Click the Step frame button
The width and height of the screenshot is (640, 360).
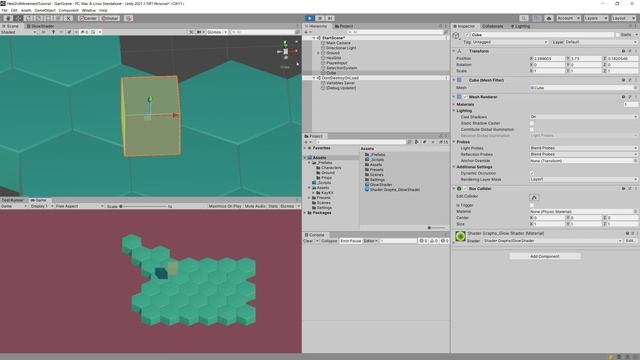[330, 18]
